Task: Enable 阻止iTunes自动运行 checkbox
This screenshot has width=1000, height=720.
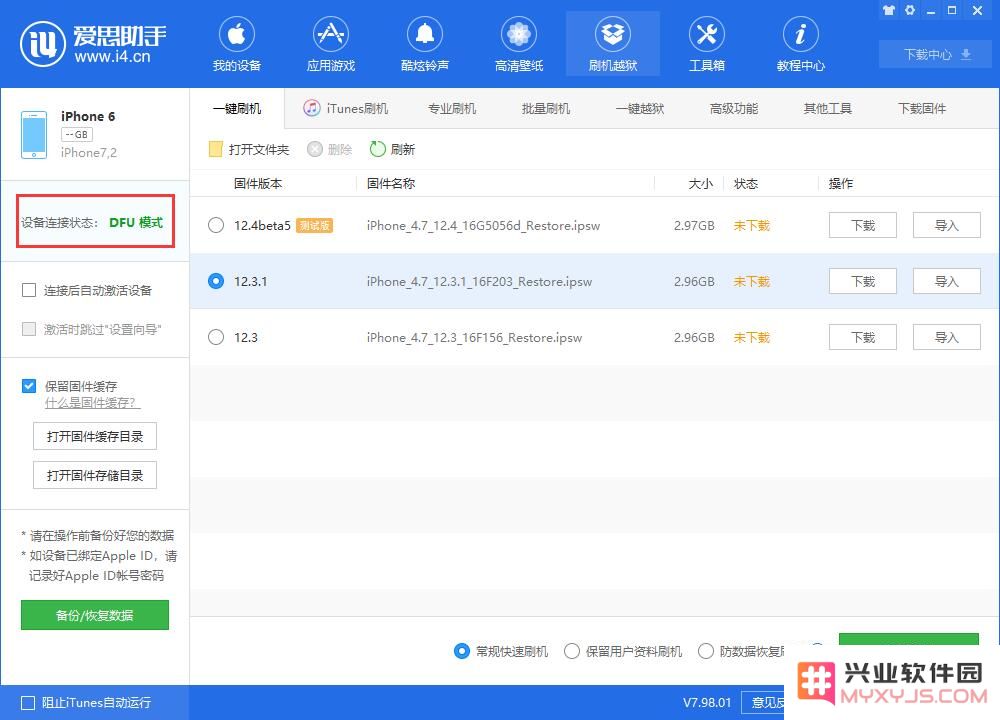Action: coord(28,703)
